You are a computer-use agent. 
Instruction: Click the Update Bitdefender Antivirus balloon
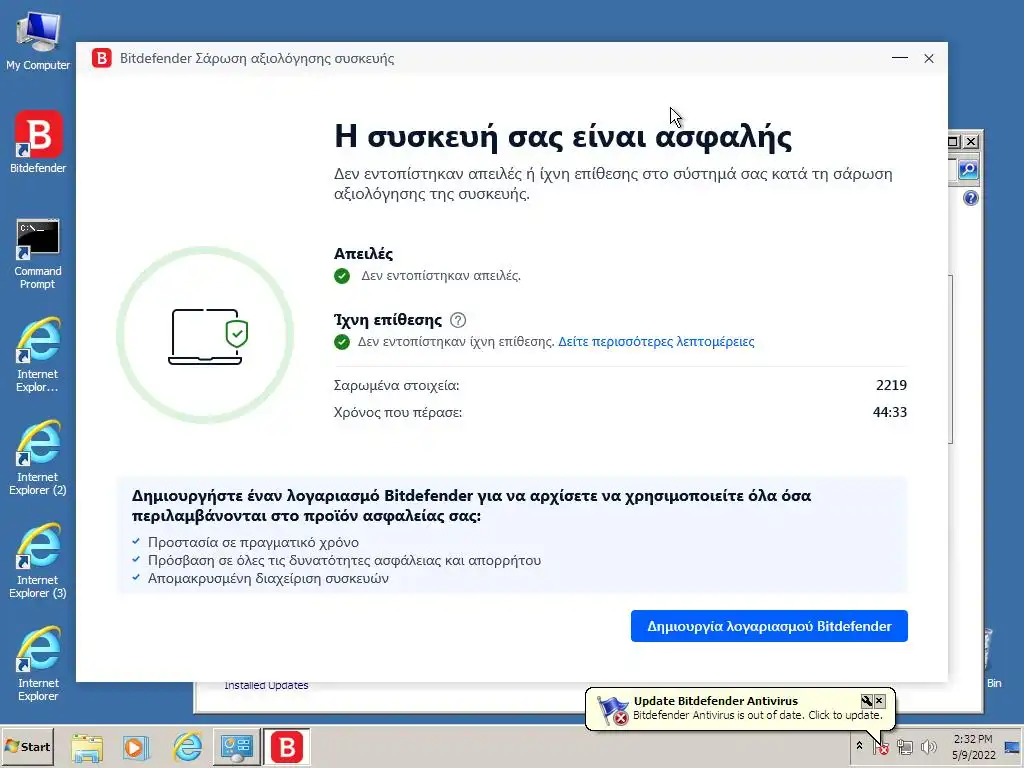click(x=740, y=709)
